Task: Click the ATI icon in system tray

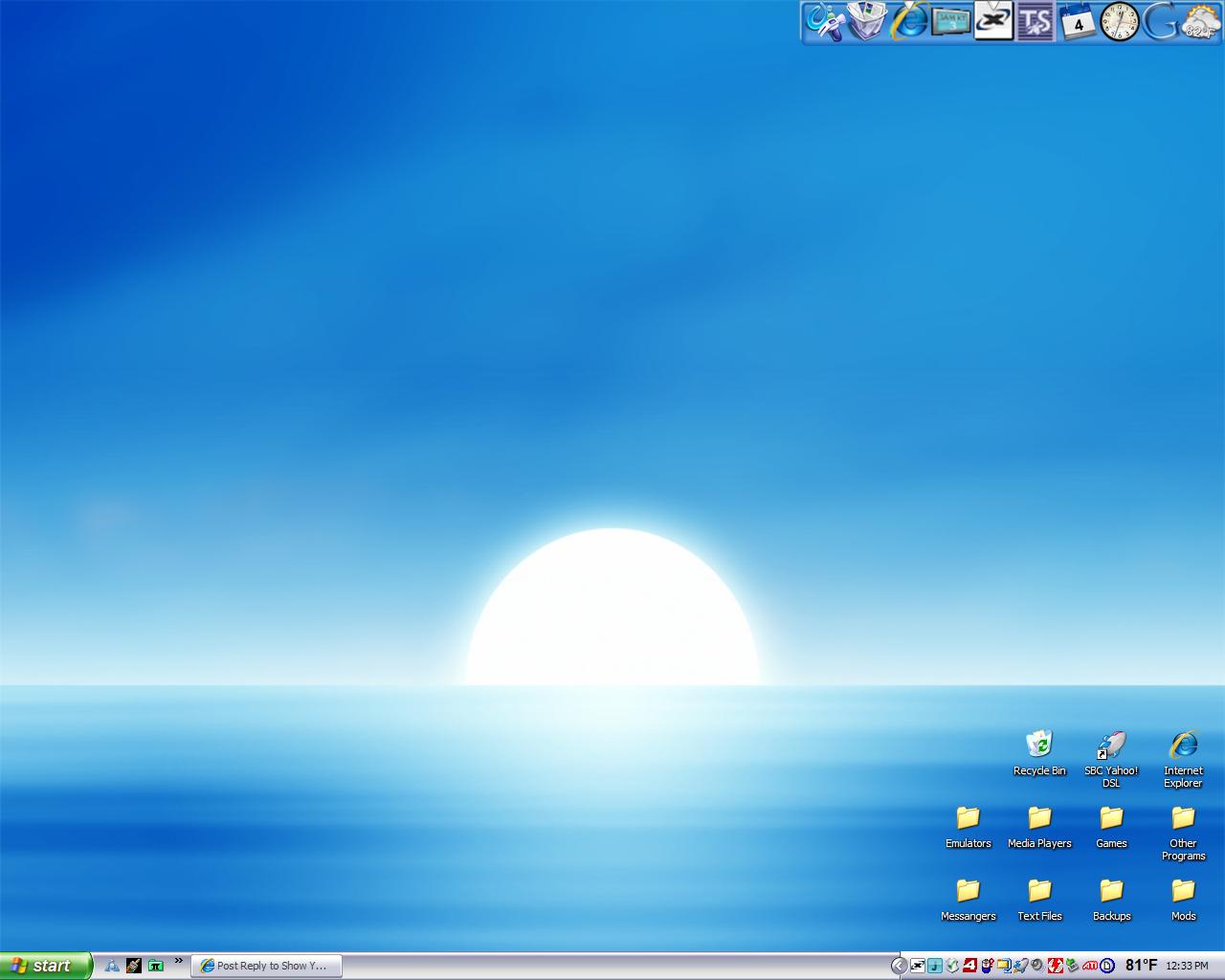Action: click(x=1090, y=966)
